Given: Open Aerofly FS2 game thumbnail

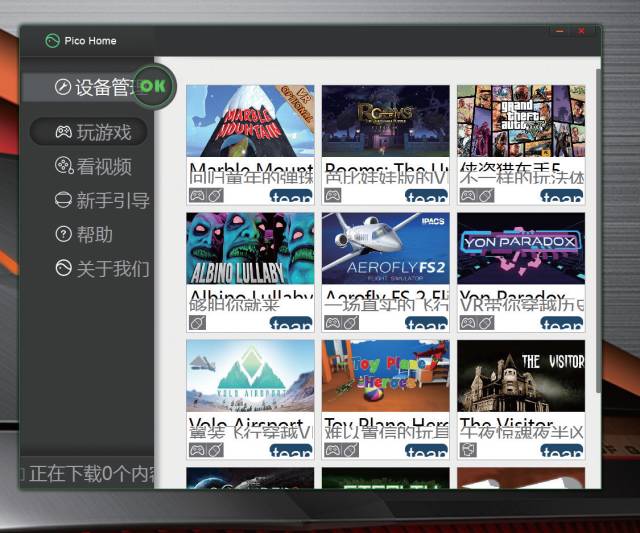Looking at the screenshot, I should tap(386, 248).
